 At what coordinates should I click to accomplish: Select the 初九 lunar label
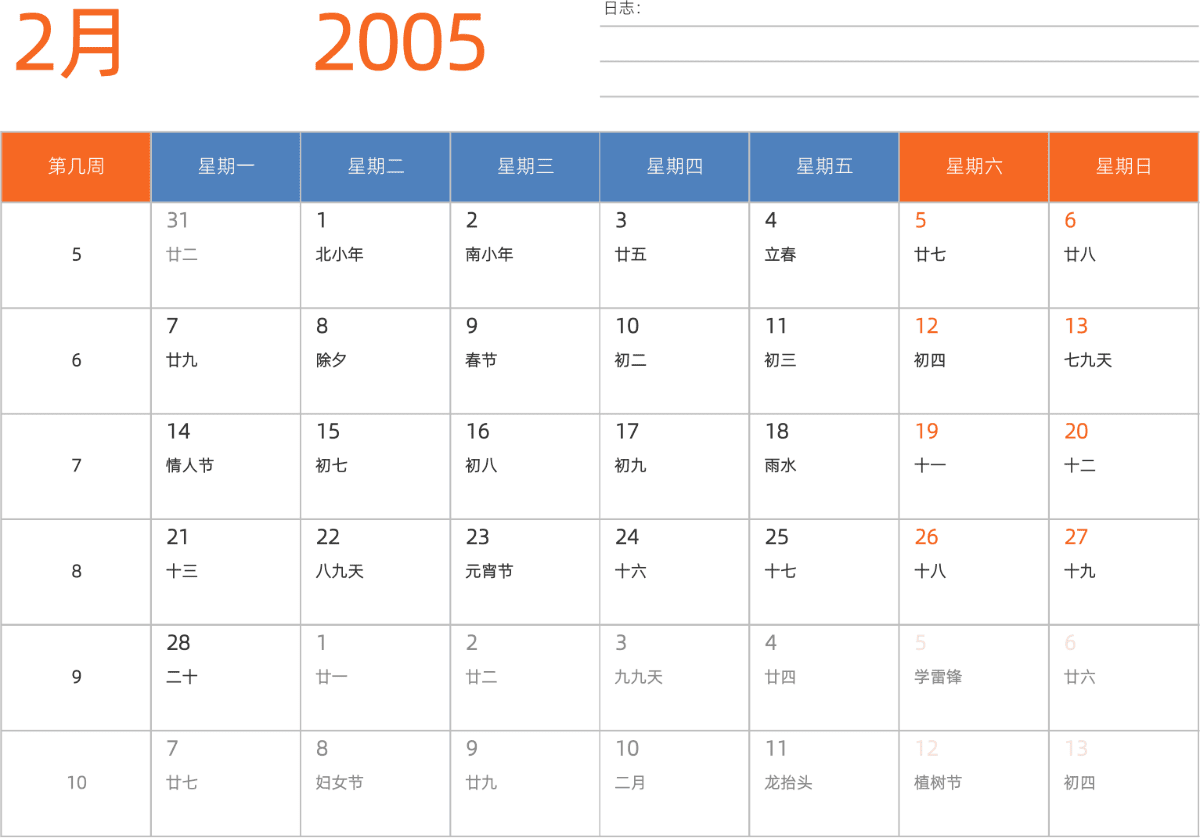(631, 466)
